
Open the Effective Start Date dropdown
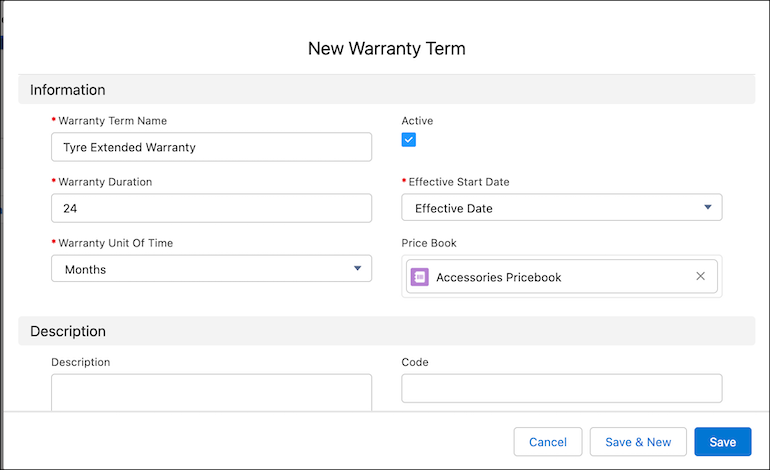561,208
